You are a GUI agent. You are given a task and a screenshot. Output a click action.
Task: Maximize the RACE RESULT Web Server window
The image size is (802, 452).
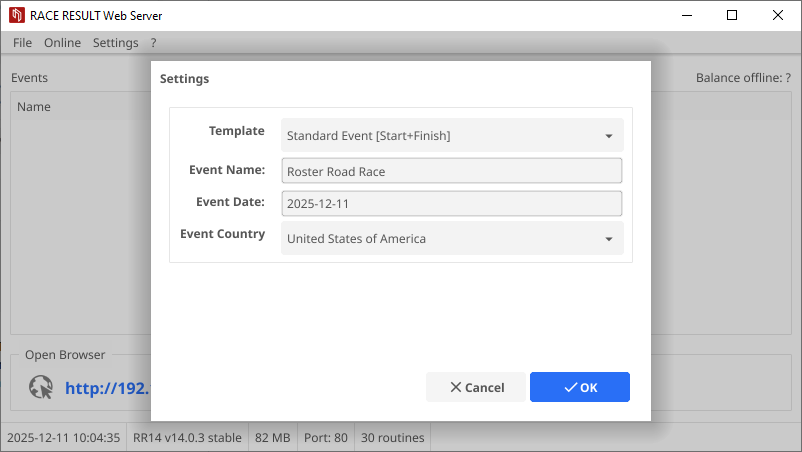coord(732,15)
